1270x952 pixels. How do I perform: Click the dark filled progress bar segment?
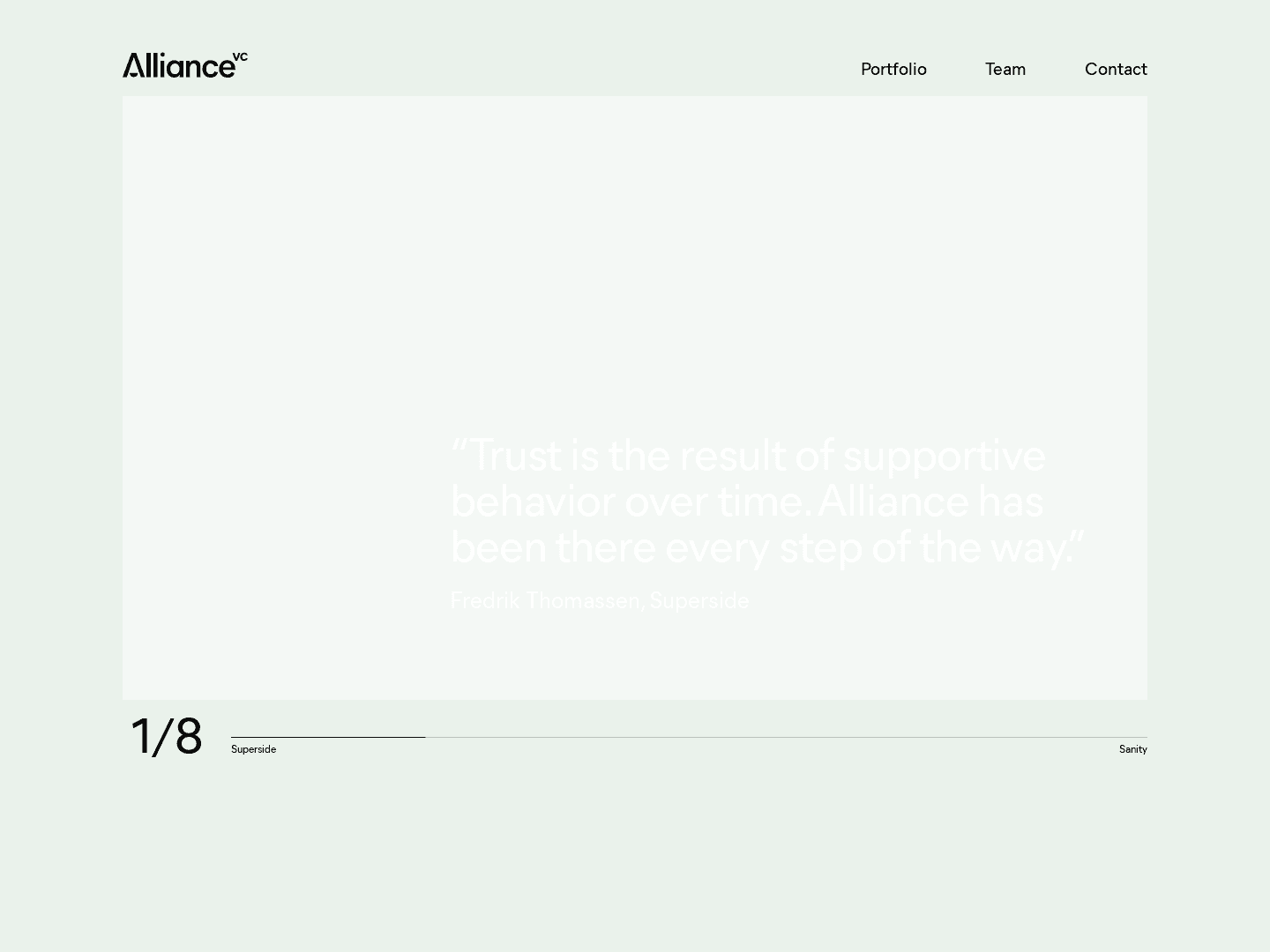click(327, 737)
